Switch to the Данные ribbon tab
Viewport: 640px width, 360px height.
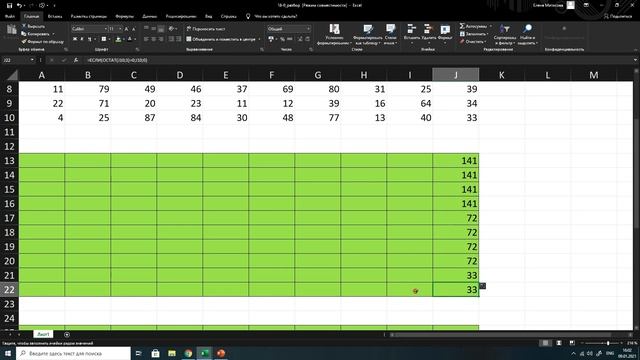149,16
